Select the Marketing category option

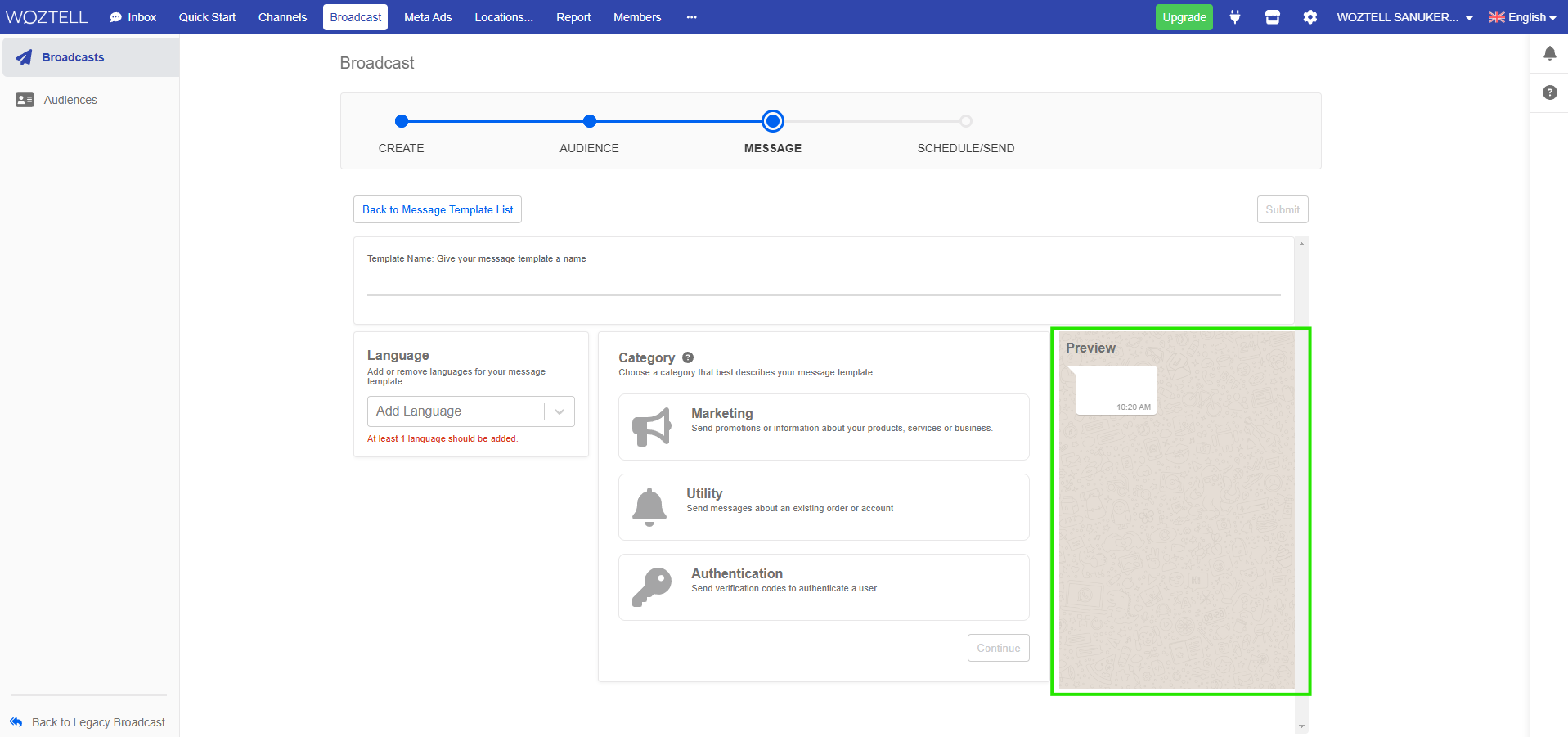click(x=824, y=426)
